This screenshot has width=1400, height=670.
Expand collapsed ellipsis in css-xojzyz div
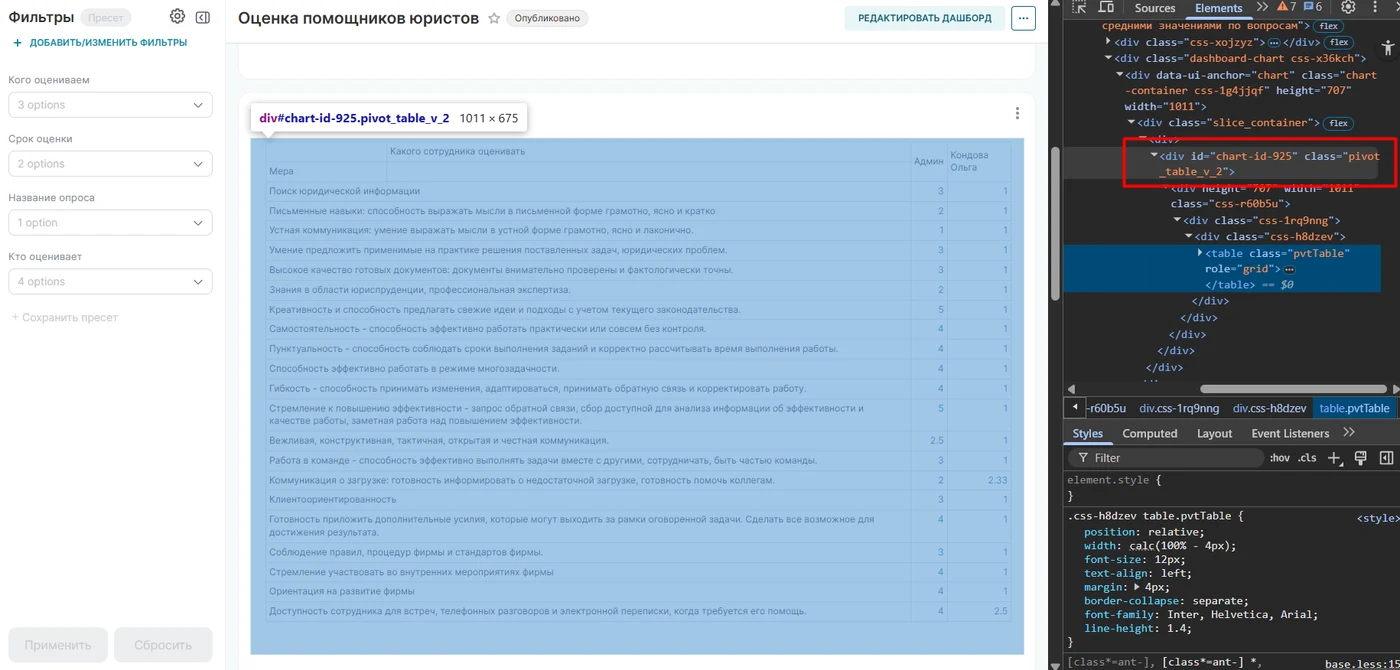tap(1274, 43)
